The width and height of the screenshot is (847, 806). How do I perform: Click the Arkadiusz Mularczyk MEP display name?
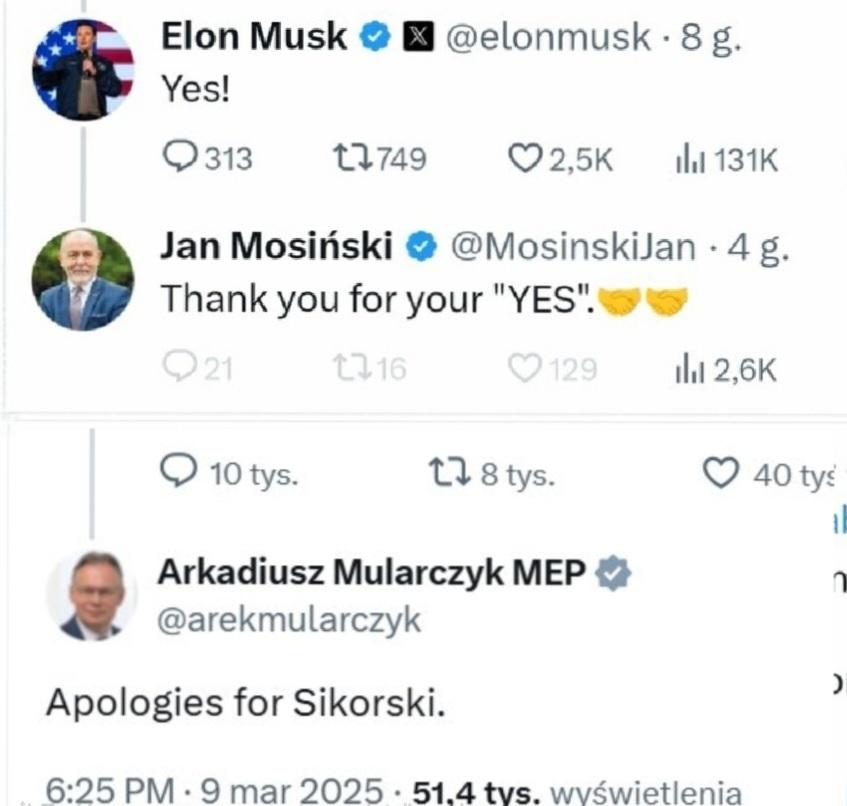coord(371,574)
